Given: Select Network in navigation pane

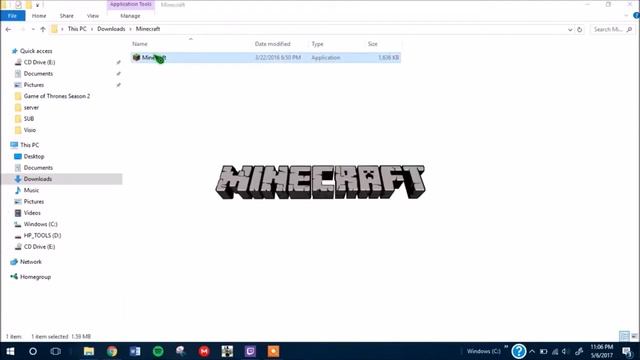Looking at the screenshot, I should tap(31, 262).
